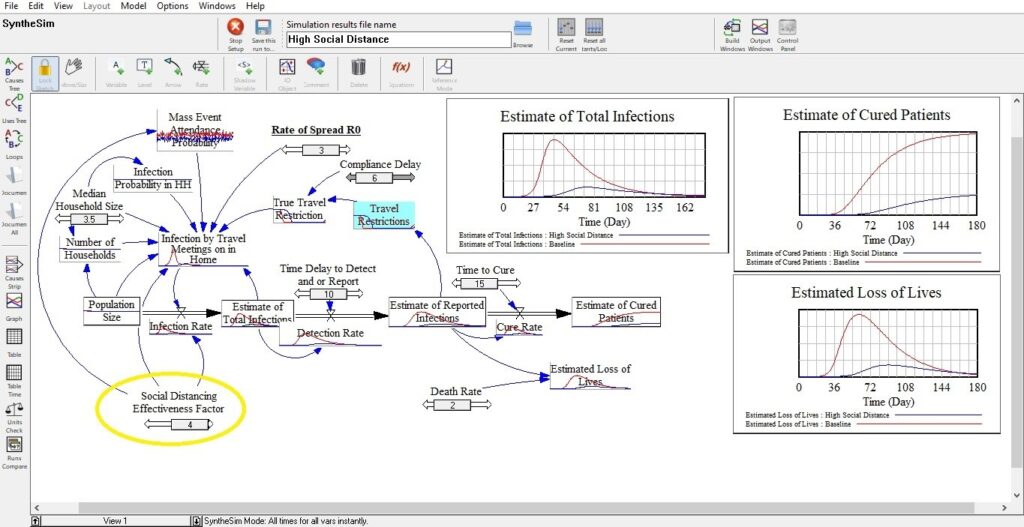The height and width of the screenshot is (527, 1024).
Task: Select the Comment tool
Action: pos(316,67)
